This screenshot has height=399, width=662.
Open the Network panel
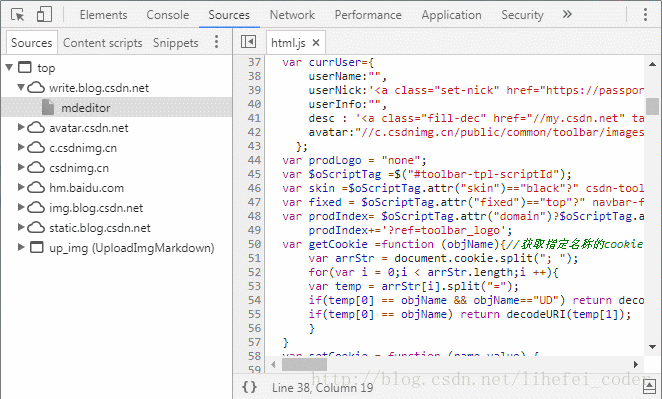click(292, 15)
